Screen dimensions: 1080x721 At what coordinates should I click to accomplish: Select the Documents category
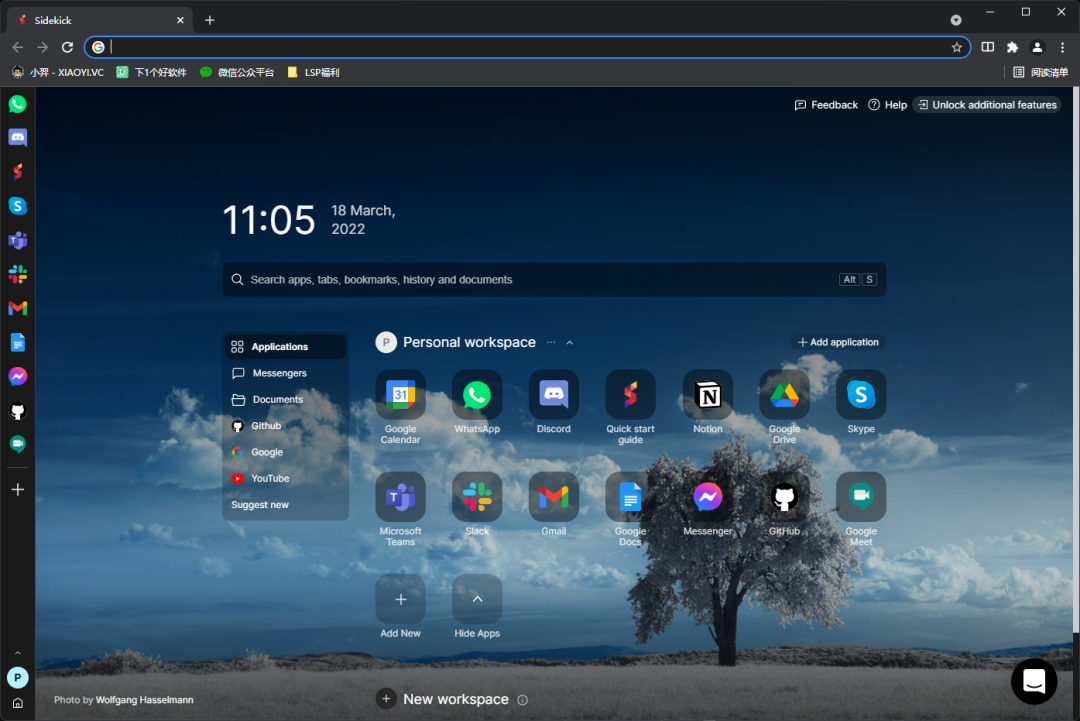pos(286,399)
